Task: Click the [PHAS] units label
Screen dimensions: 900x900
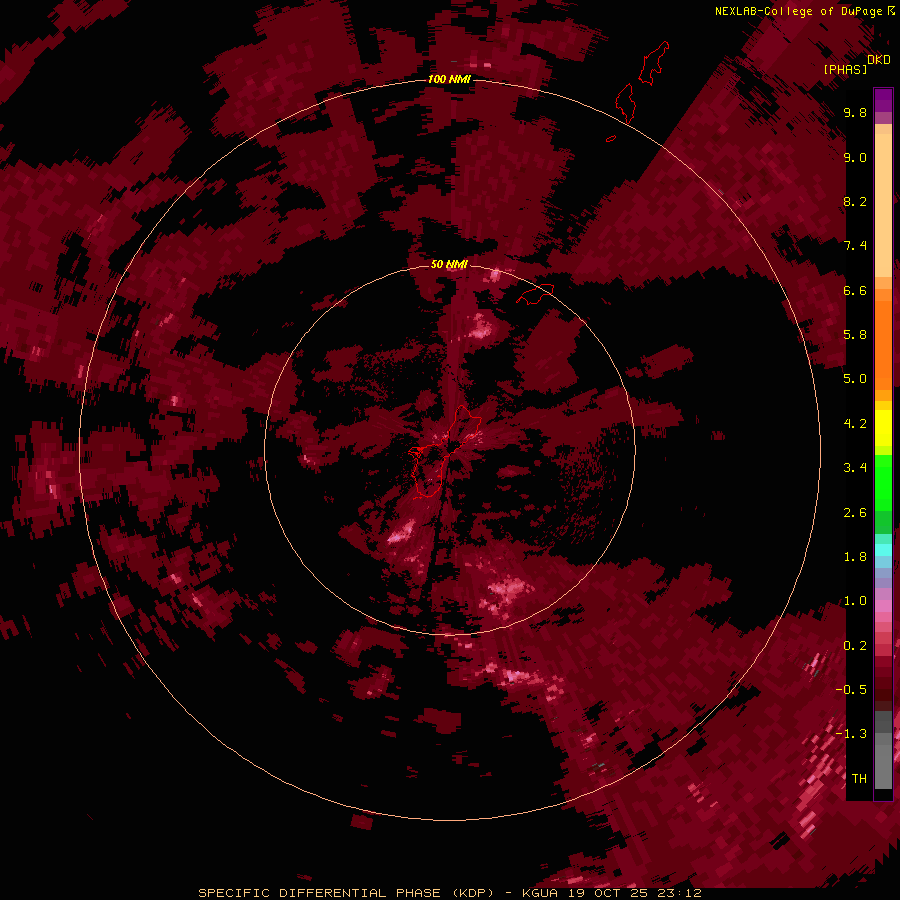Action: coord(845,69)
